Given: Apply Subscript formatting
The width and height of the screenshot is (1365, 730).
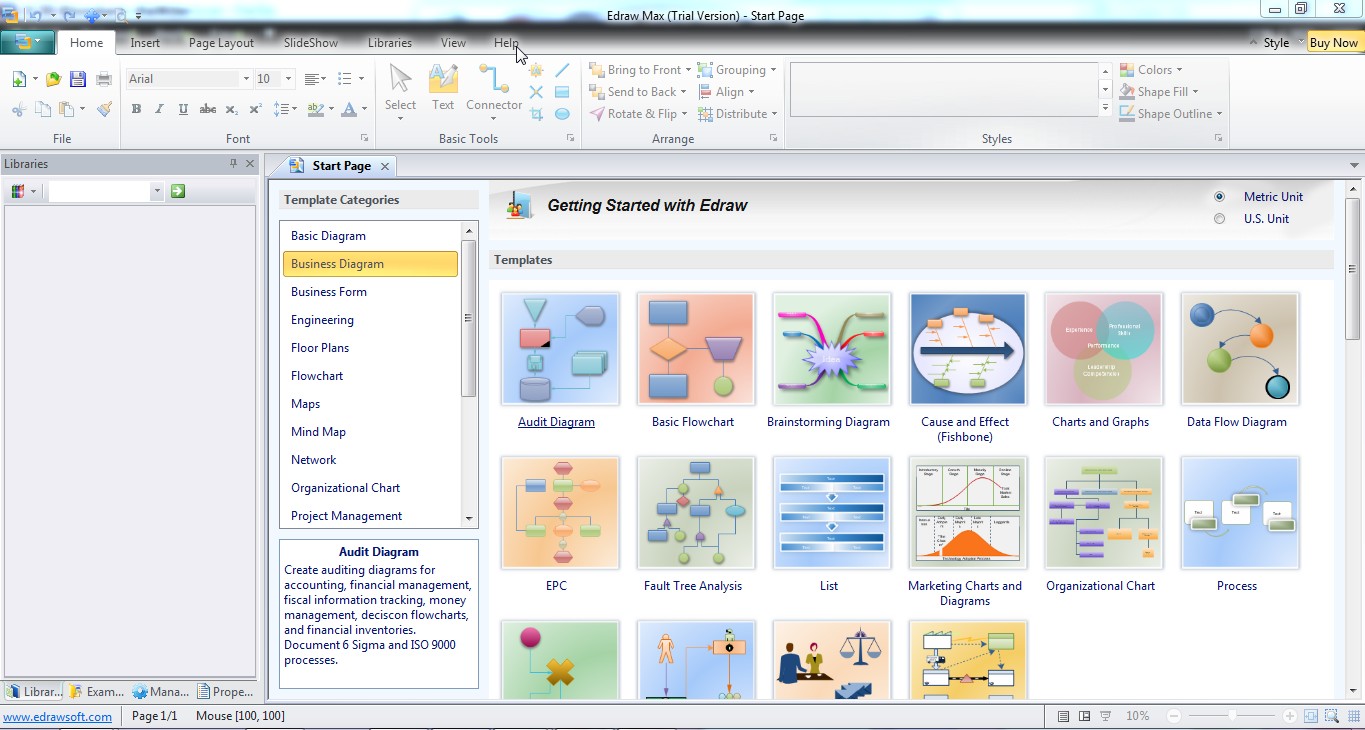Looking at the screenshot, I should pos(232,109).
